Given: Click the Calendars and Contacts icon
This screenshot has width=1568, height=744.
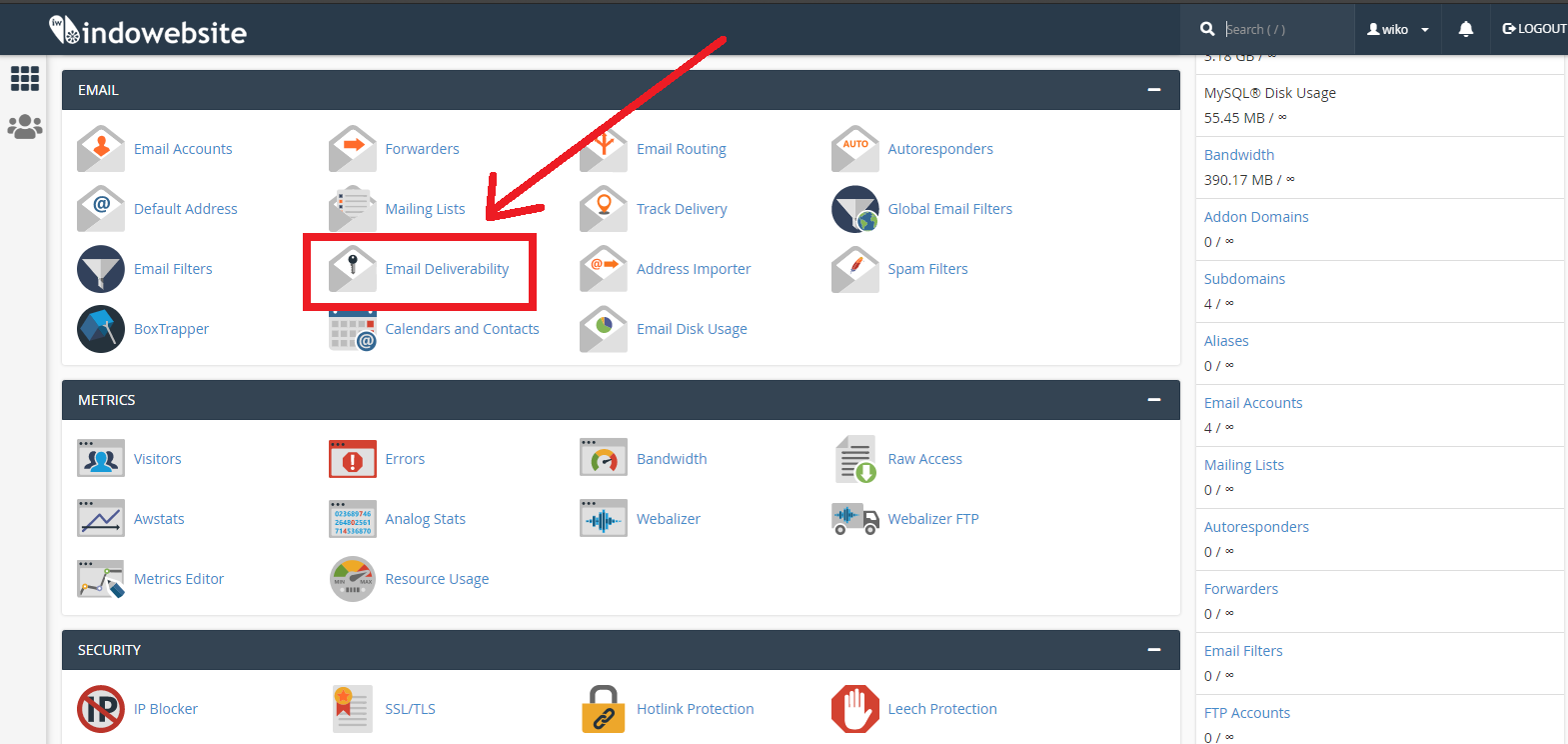Looking at the screenshot, I should tap(353, 329).
